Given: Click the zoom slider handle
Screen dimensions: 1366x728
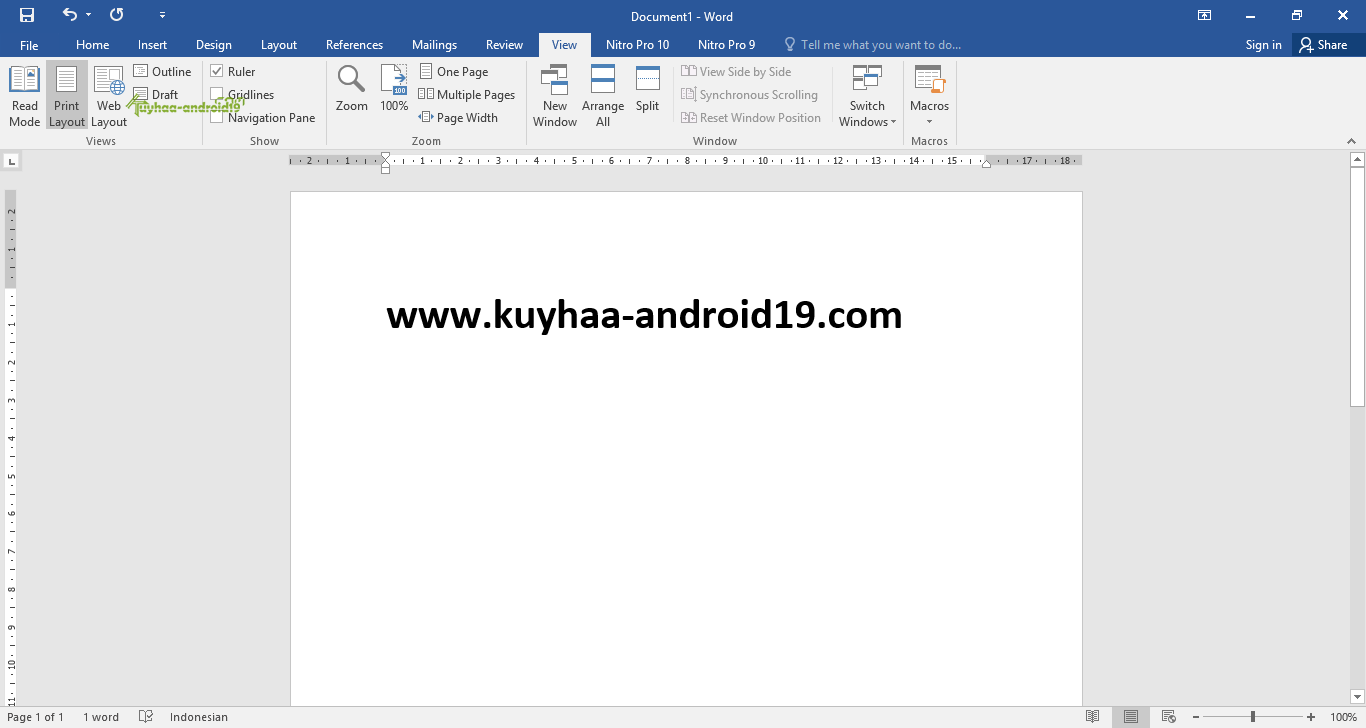Looking at the screenshot, I should tap(1253, 717).
